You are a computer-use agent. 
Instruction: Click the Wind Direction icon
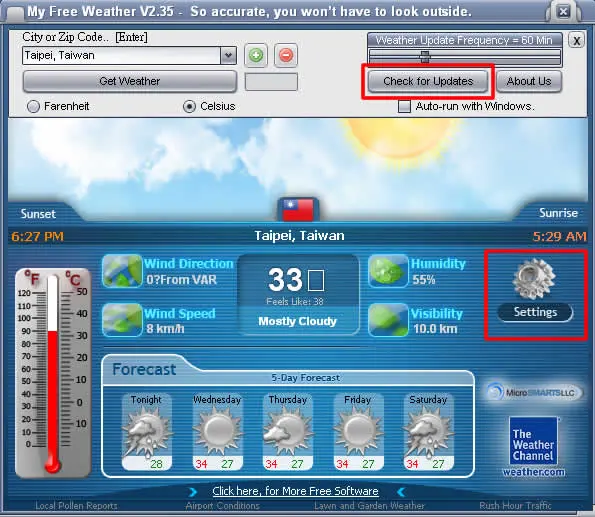pos(122,271)
